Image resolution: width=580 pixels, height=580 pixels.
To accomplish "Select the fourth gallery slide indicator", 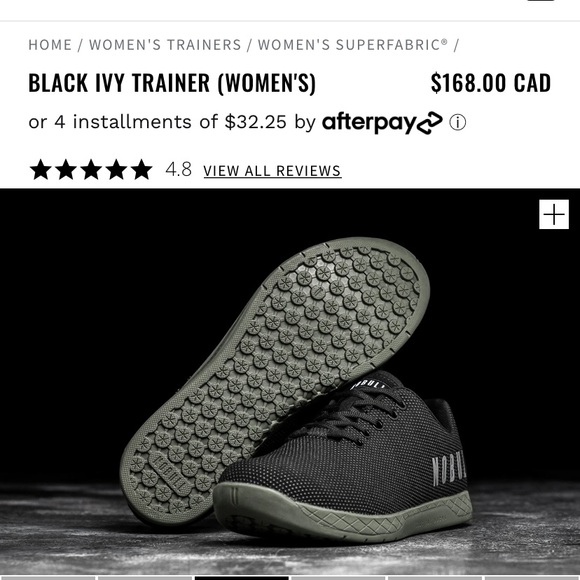I will 338,578.
